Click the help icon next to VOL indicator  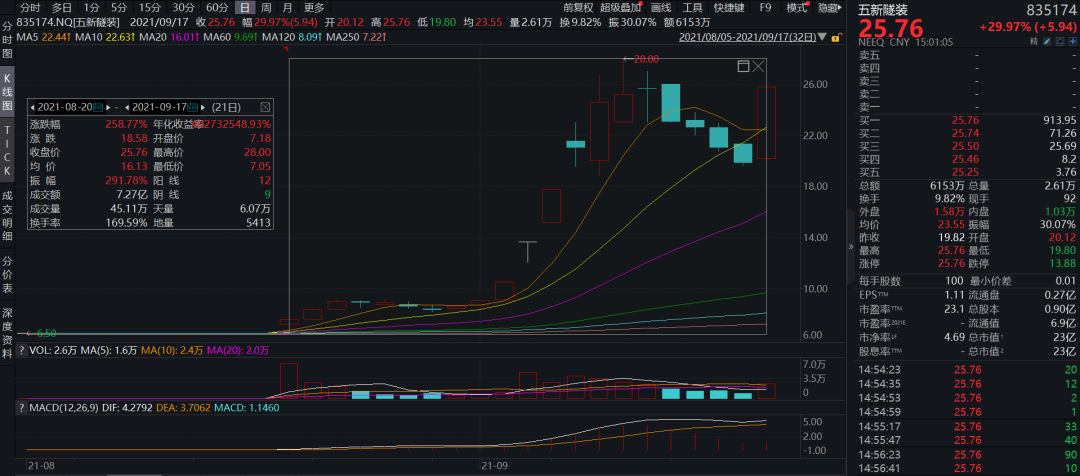[x=21, y=351]
